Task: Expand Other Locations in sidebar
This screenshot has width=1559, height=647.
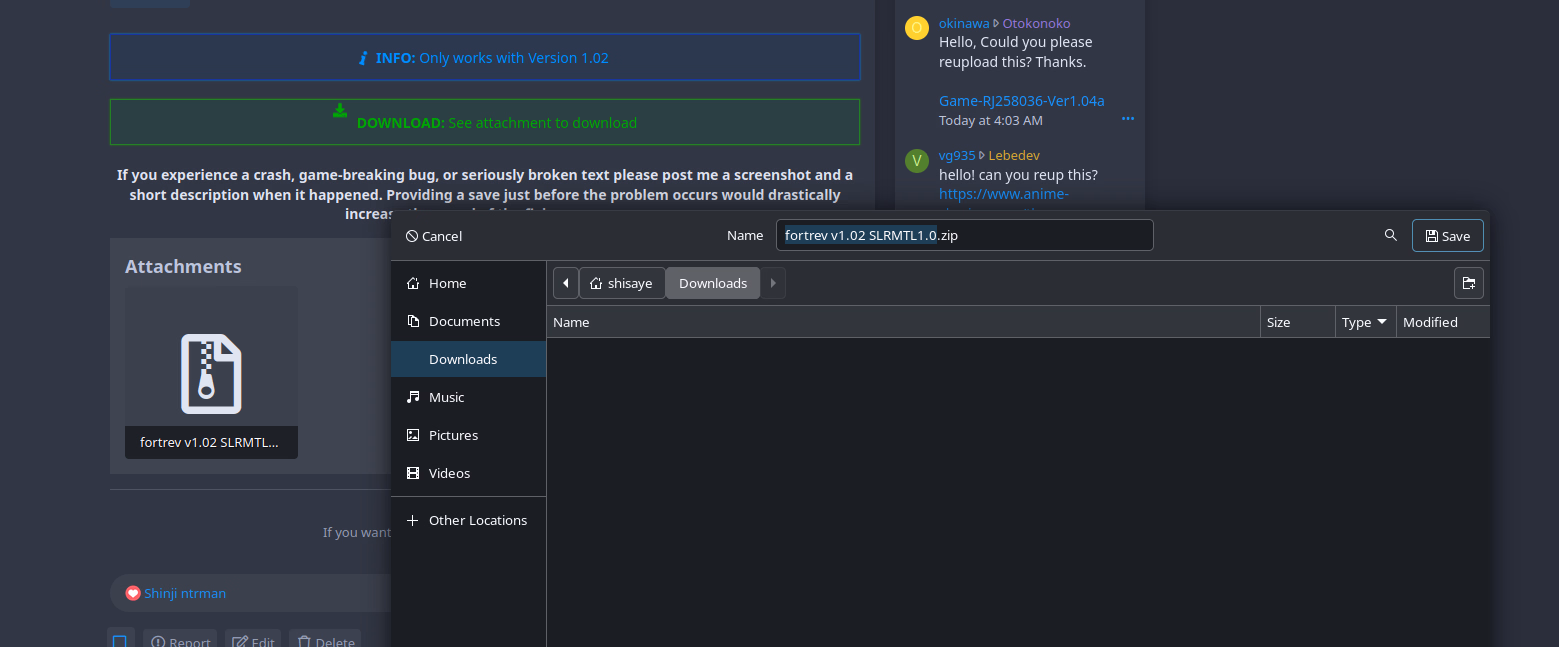Action: (468, 520)
